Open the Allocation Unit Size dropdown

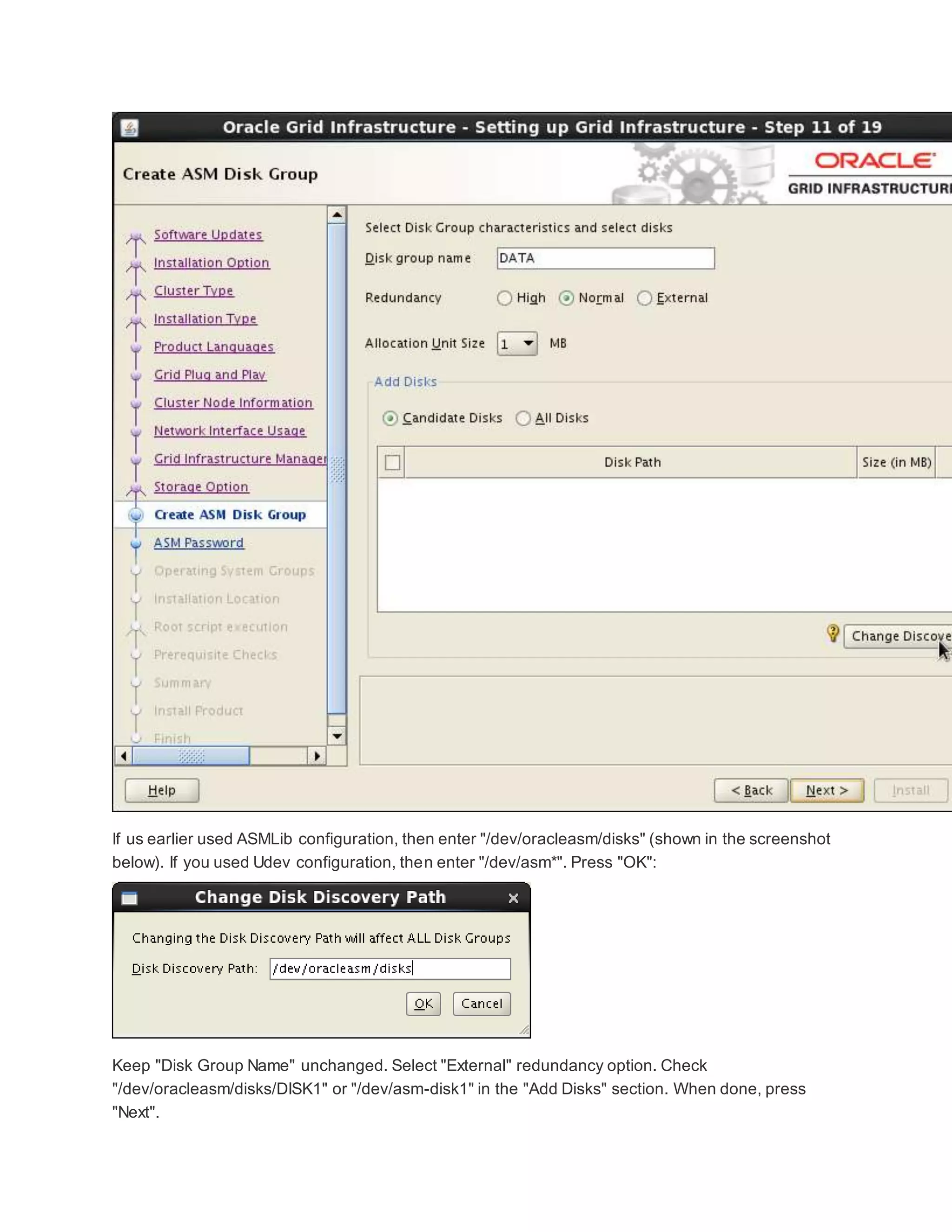pyautogui.click(x=517, y=344)
